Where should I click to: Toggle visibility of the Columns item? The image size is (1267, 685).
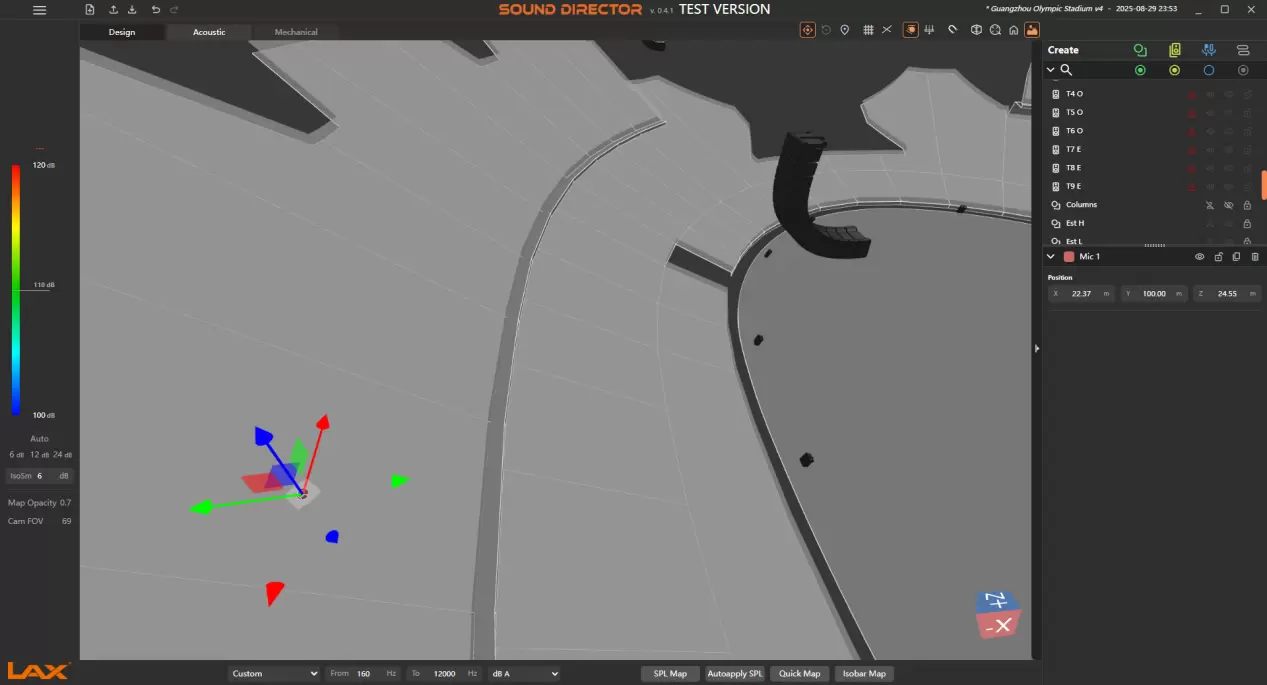(1228, 205)
